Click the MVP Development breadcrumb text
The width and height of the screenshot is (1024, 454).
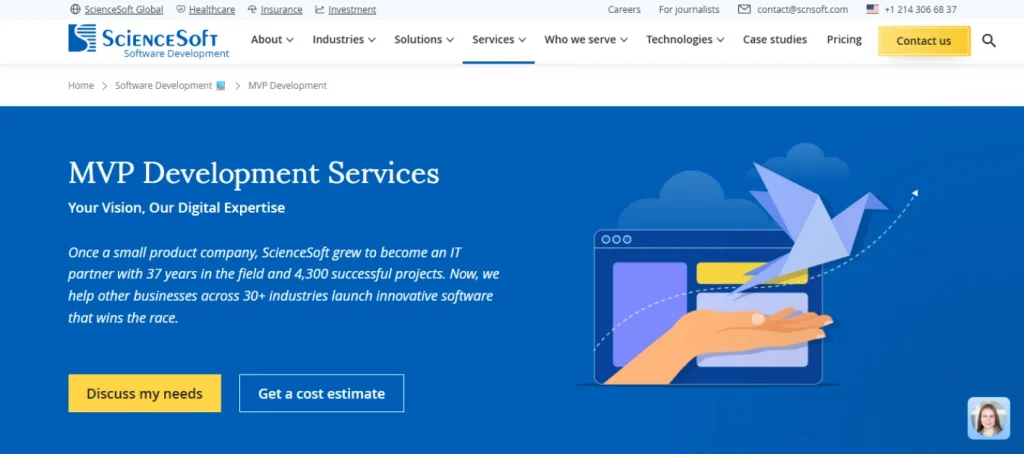(x=287, y=86)
